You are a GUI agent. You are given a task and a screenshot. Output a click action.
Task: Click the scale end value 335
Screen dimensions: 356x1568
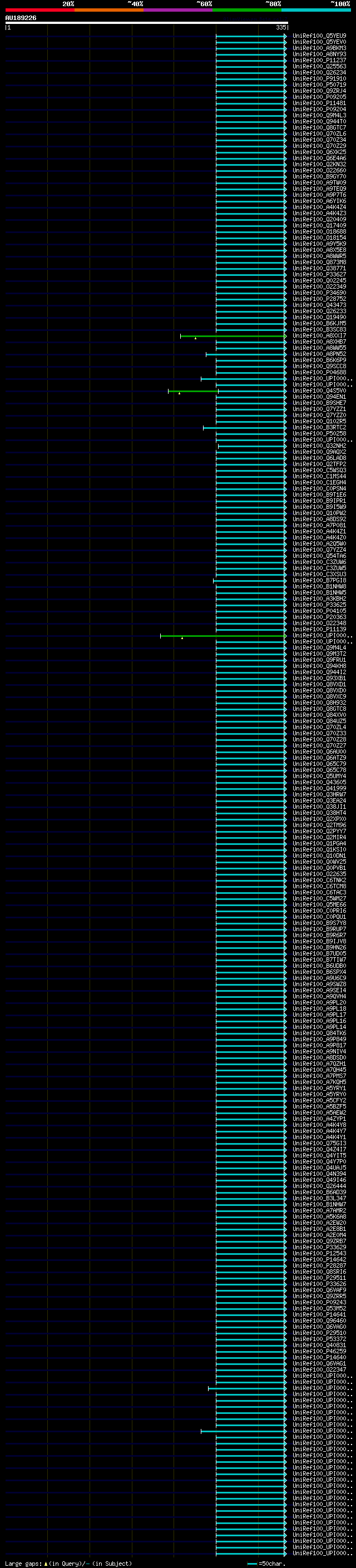[281, 27]
